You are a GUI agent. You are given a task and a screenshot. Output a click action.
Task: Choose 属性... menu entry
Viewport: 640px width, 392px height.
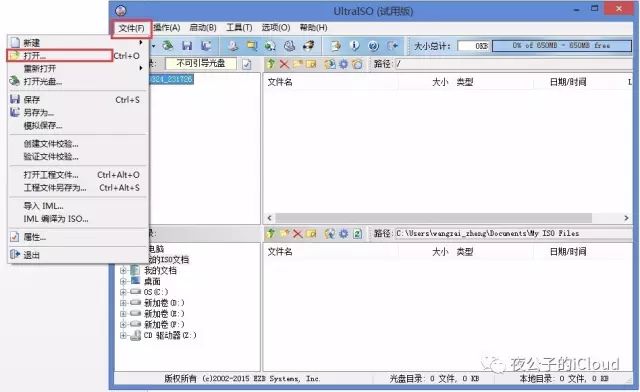(x=77, y=237)
